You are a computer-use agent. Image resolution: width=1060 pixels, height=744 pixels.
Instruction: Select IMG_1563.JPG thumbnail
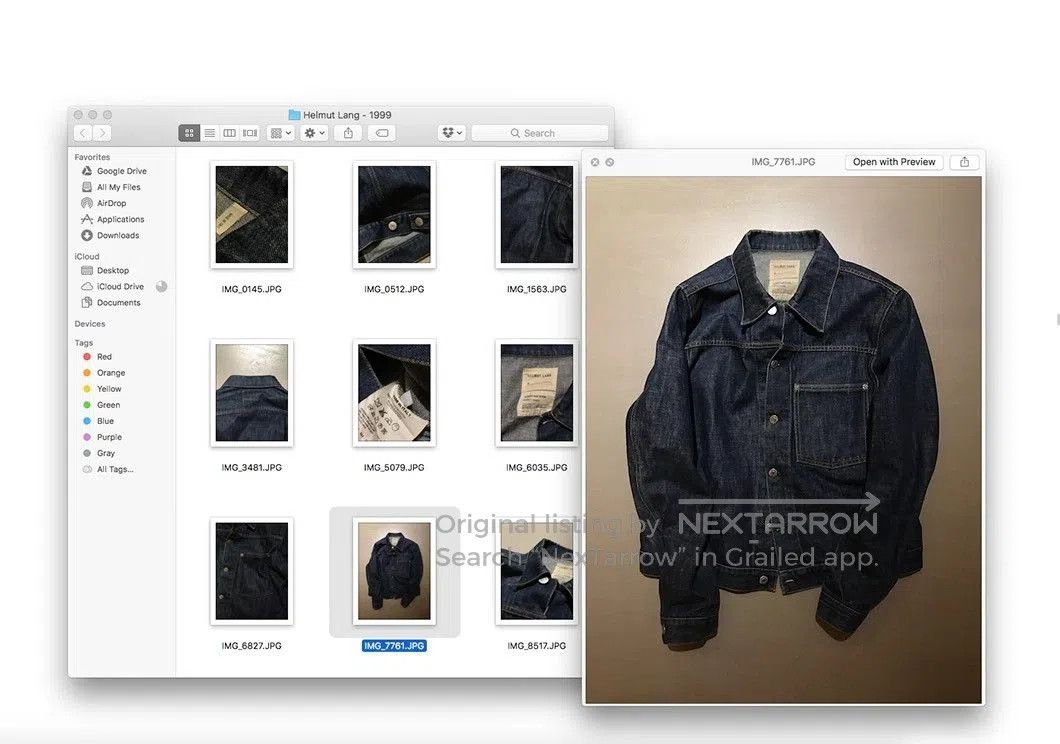point(537,214)
